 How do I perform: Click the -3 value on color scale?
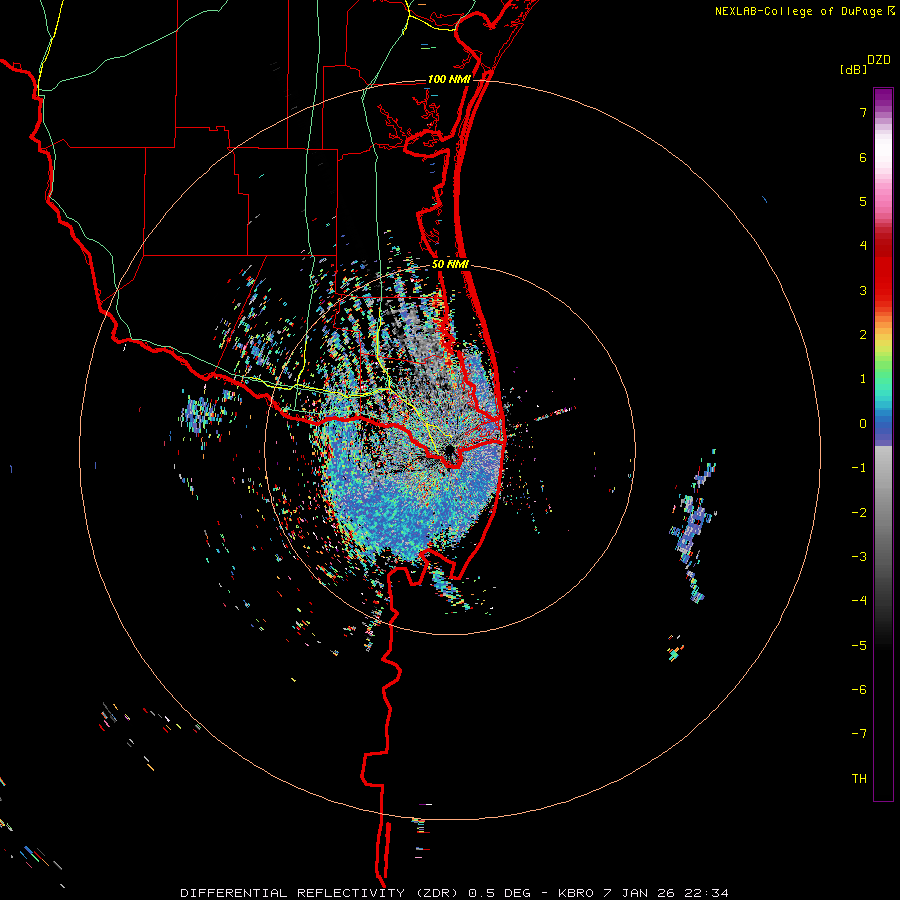click(859, 557)
